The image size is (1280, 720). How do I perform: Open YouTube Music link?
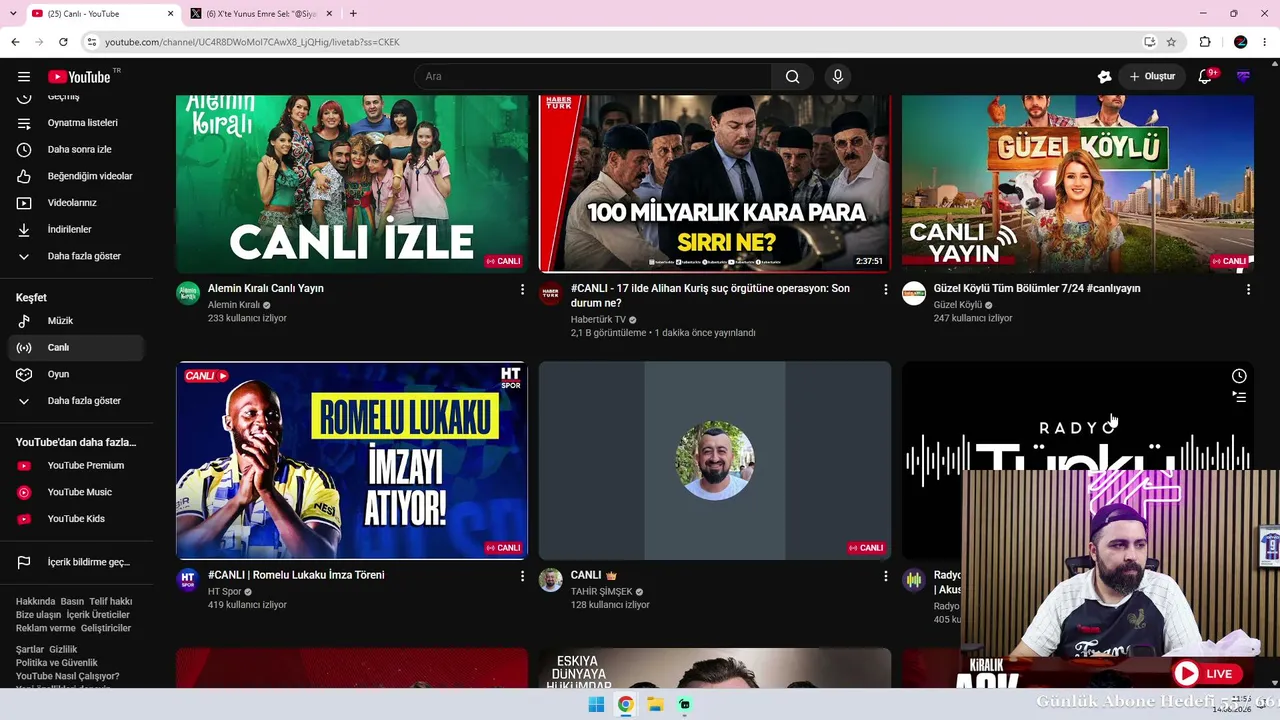tap(75, 492)
